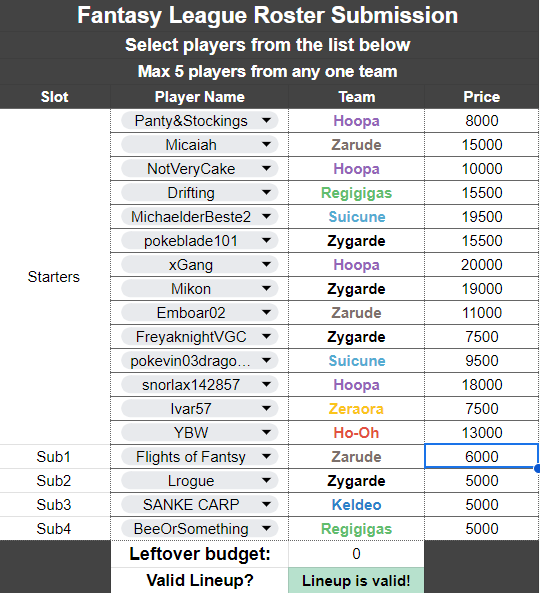Click the Starters slot cell
540x593 pixels.
55,277
